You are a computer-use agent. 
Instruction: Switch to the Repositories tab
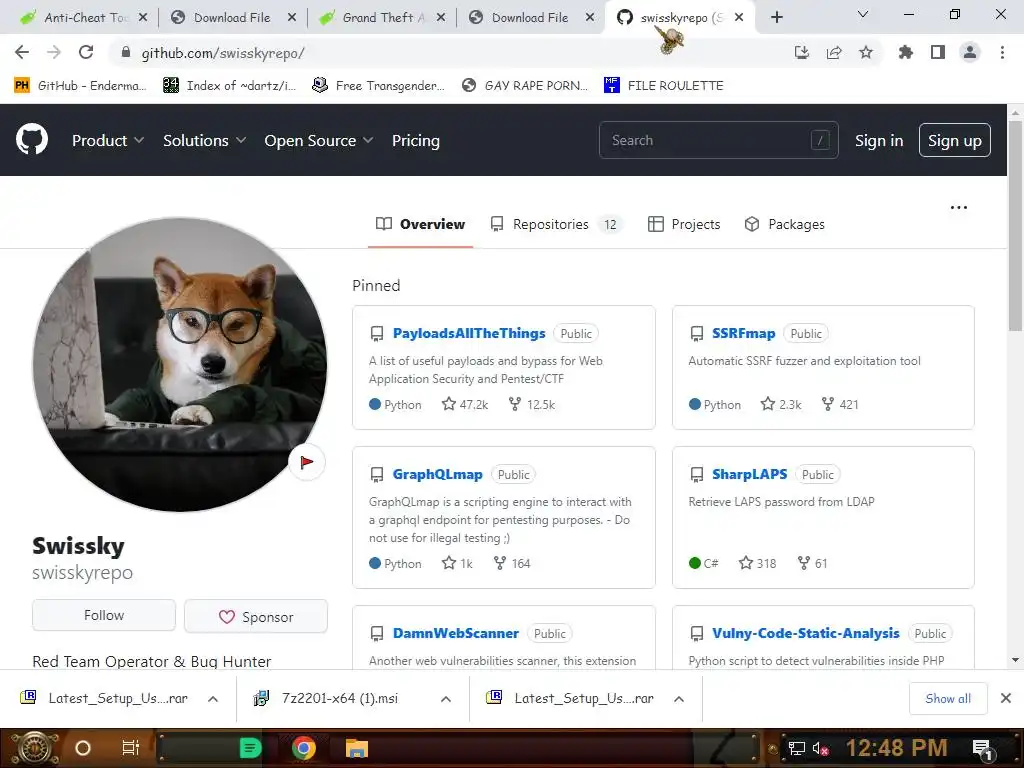pos(556,224)
